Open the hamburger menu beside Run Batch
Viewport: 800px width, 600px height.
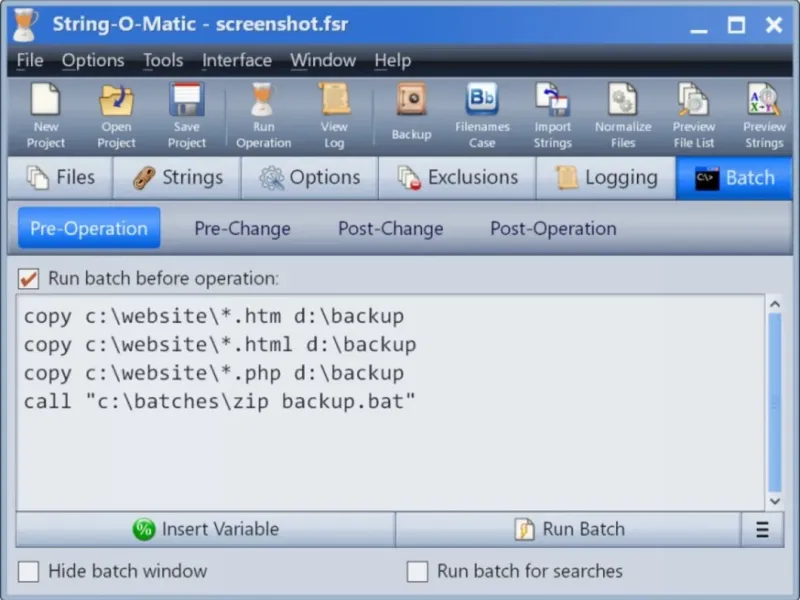[762, 529]
